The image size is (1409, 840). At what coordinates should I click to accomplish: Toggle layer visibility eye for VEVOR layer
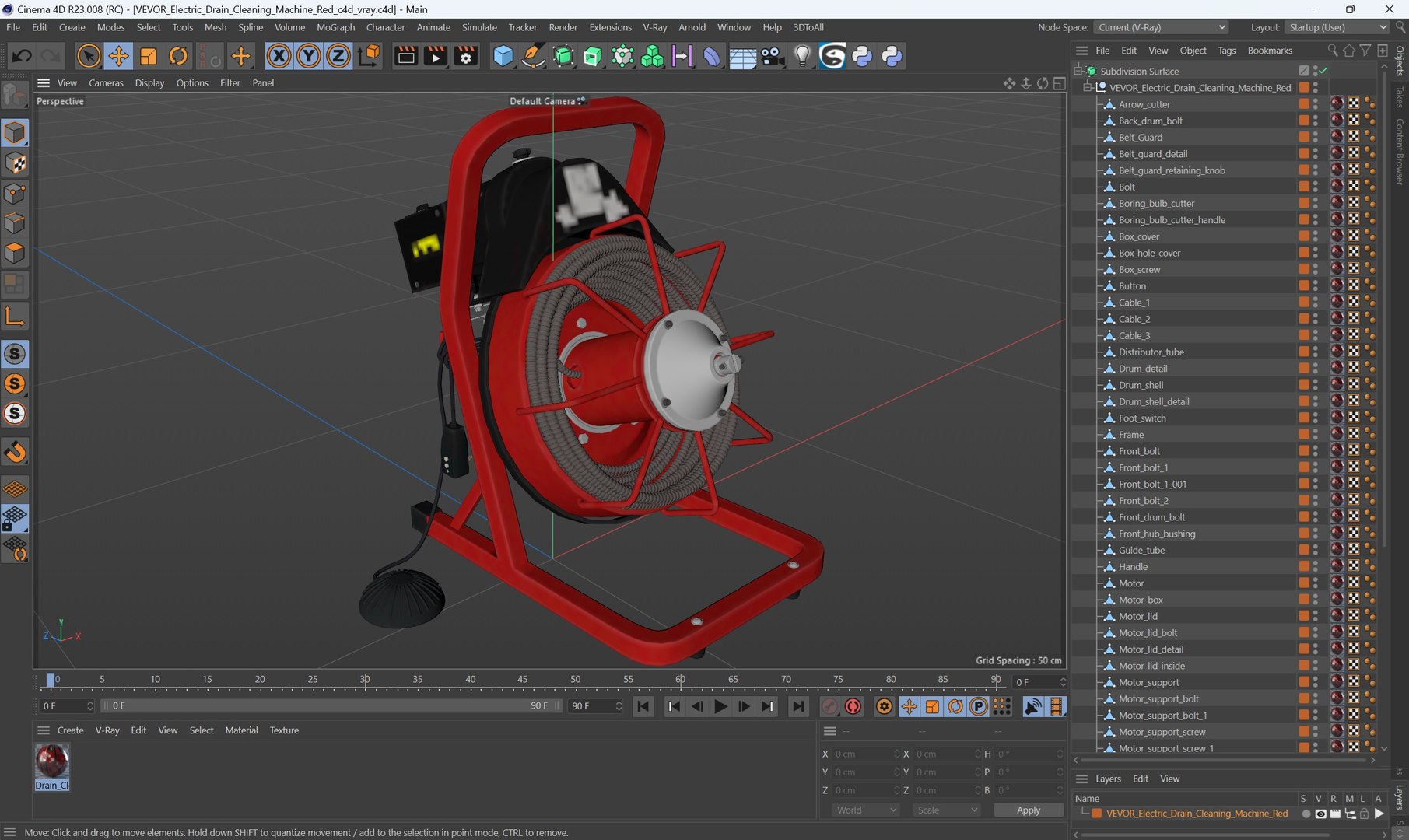(x=1320, y=814)
